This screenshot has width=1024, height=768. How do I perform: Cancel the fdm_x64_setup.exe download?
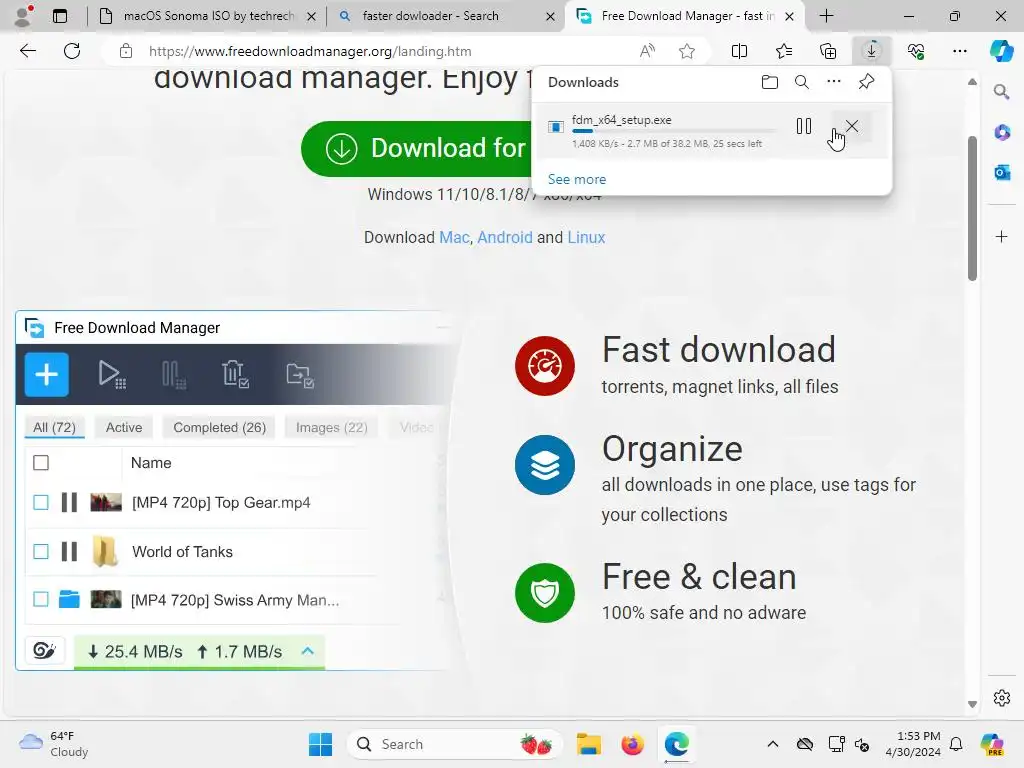(852, 126)
